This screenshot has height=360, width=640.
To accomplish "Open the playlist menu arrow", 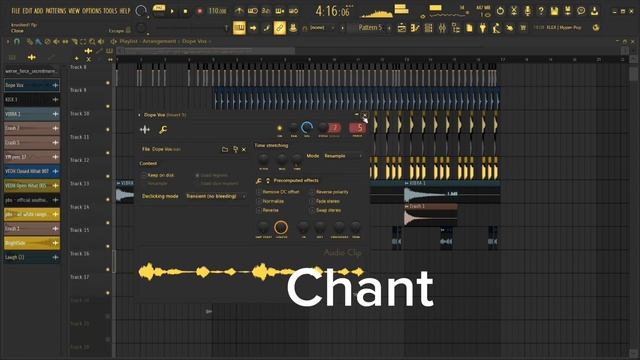I will coord(7,41).
